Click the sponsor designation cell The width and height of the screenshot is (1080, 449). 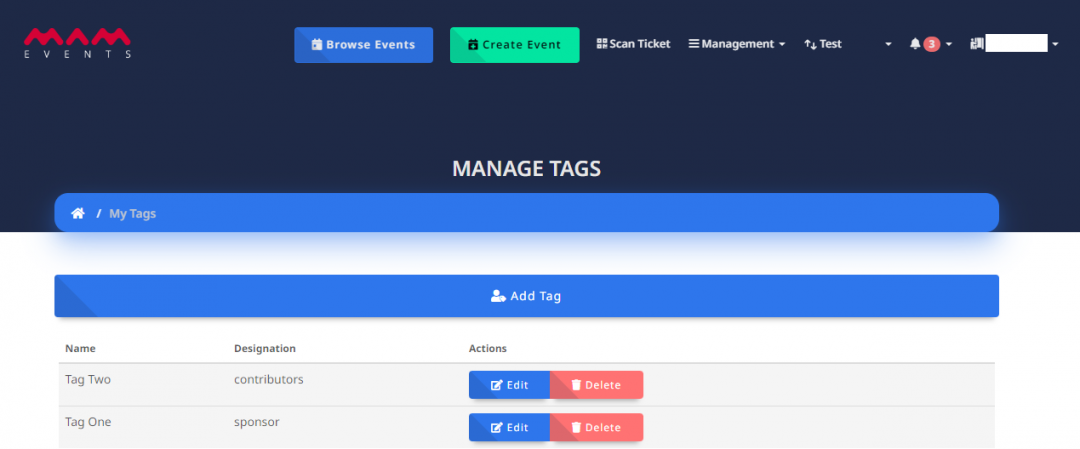[256, 421]
